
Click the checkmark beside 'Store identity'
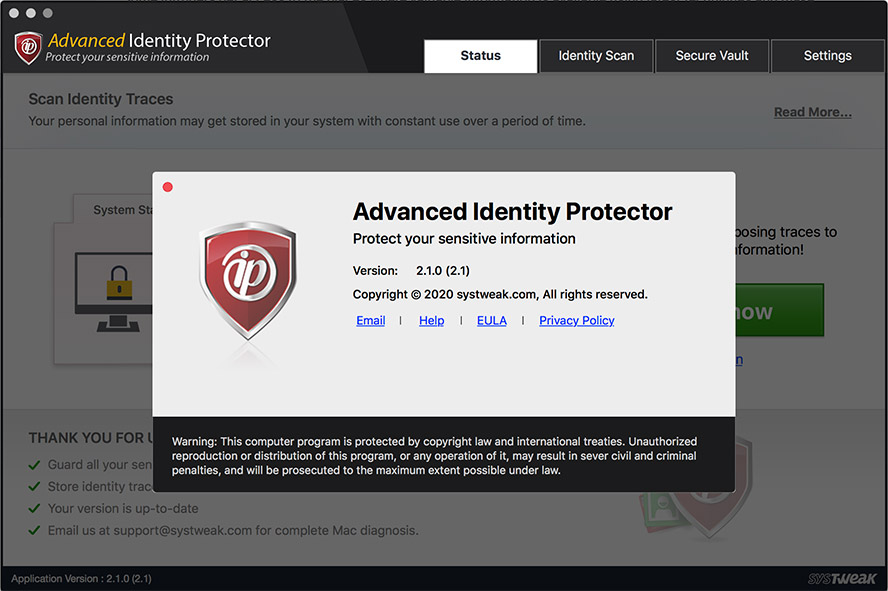[x=34, y=486]
